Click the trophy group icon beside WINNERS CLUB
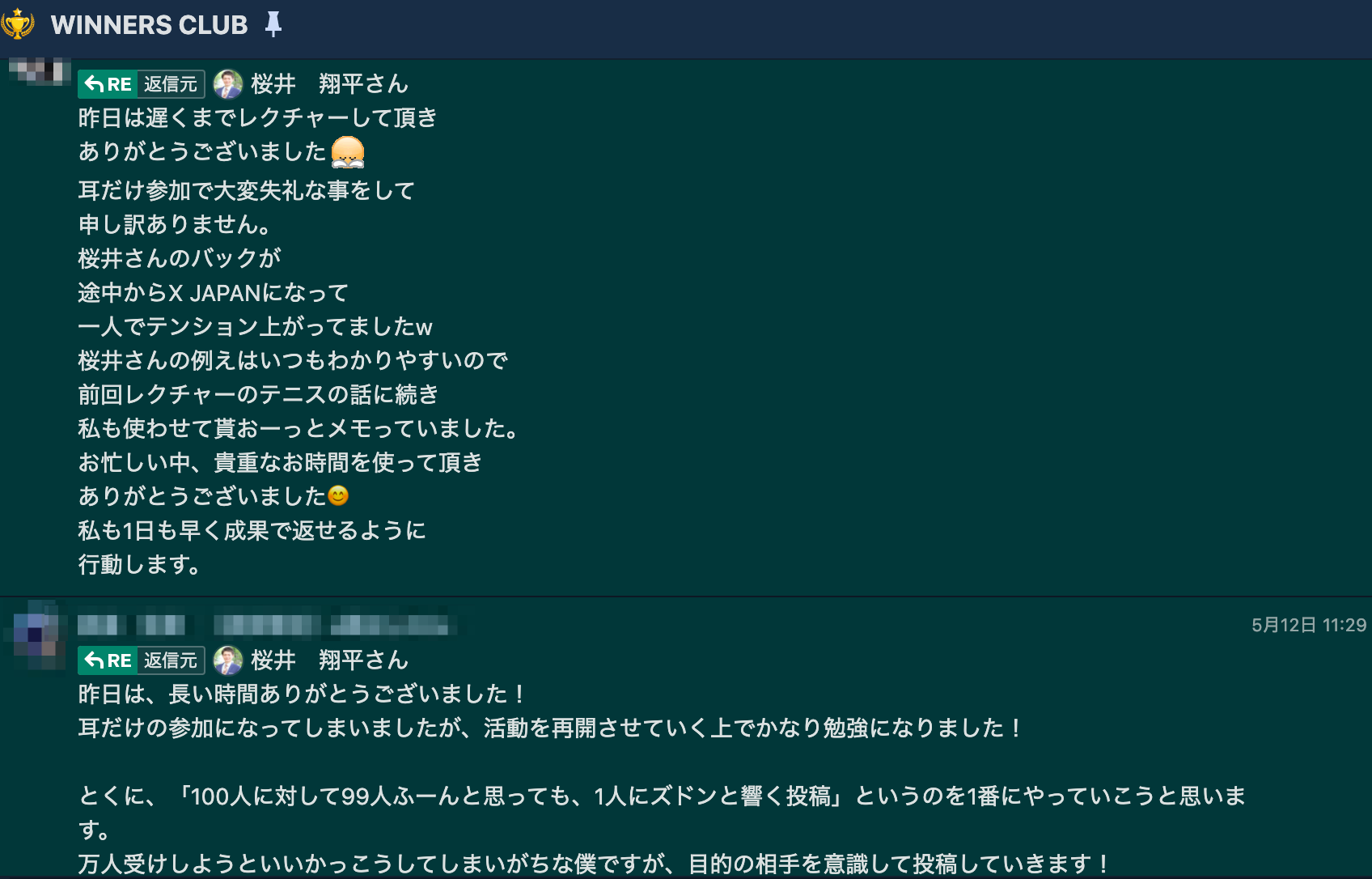This screenshot has height=879, width=1372. coord(18,23)
